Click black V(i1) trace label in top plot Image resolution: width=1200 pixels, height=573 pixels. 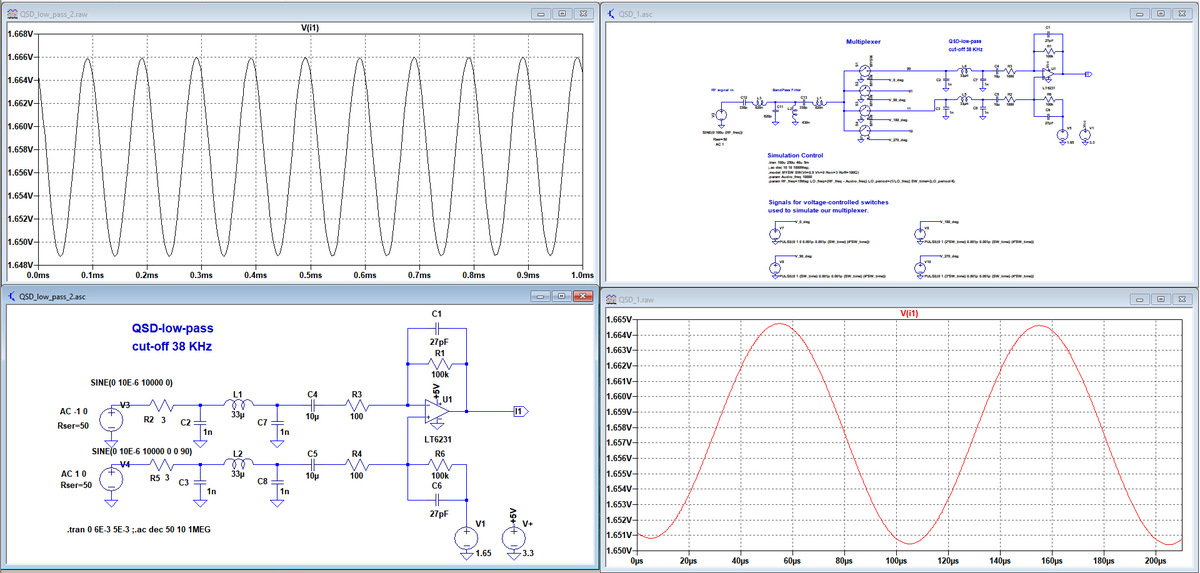309,26
